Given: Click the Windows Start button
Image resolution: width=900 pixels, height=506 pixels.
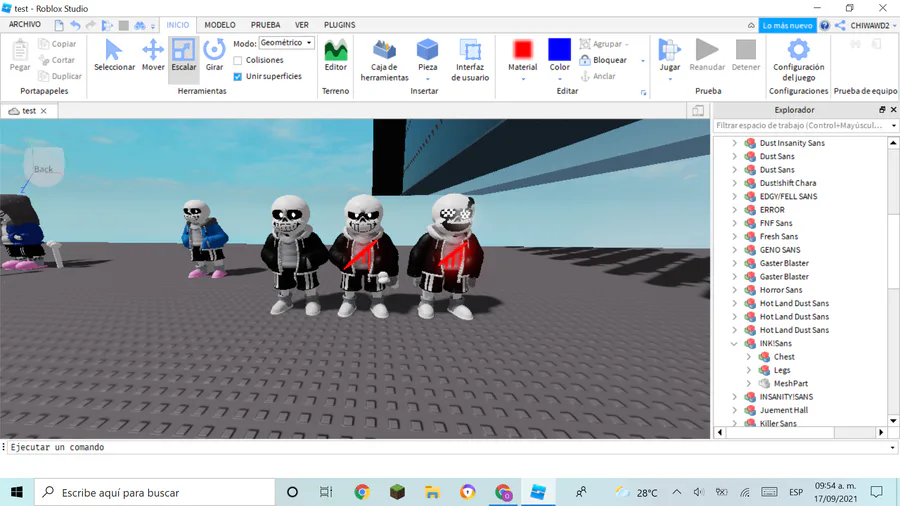Looking at the screenshot, I should click(x=17, y=492).
